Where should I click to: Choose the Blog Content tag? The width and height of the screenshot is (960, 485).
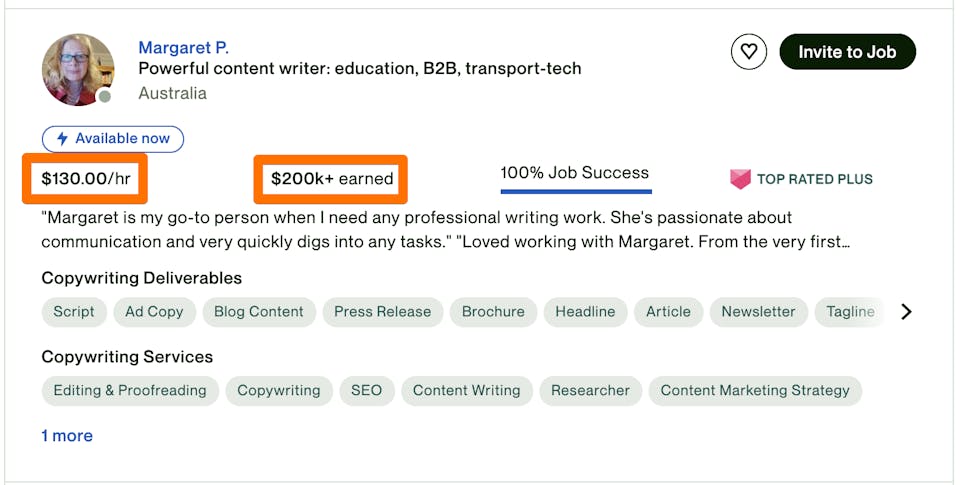(x=259, y=312)
